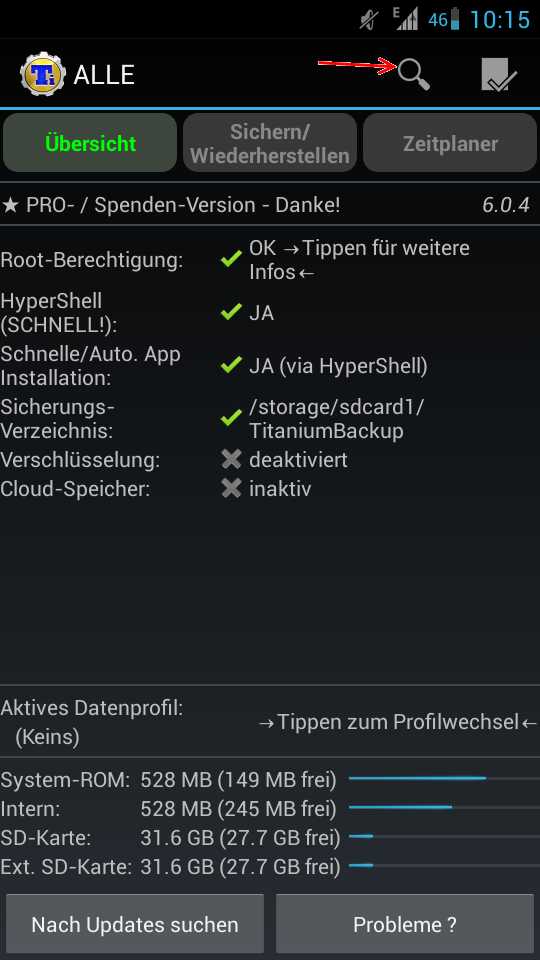Tap the green check beside HyperShell

click(x=231, y=313)
